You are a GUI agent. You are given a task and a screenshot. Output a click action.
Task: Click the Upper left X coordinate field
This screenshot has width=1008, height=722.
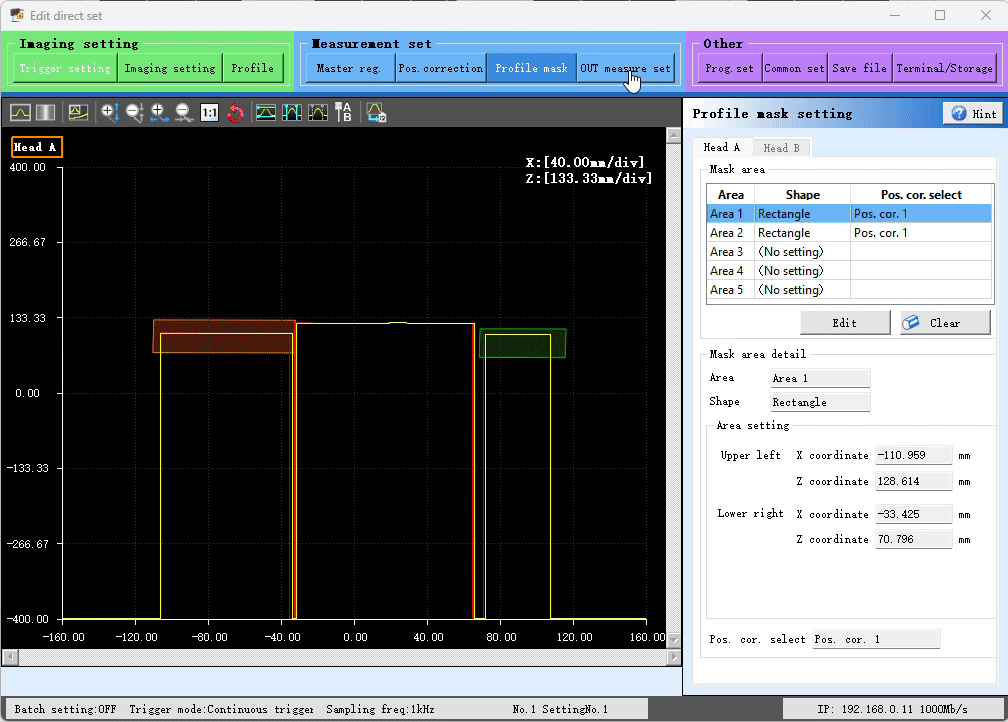[x=913, y=455]
